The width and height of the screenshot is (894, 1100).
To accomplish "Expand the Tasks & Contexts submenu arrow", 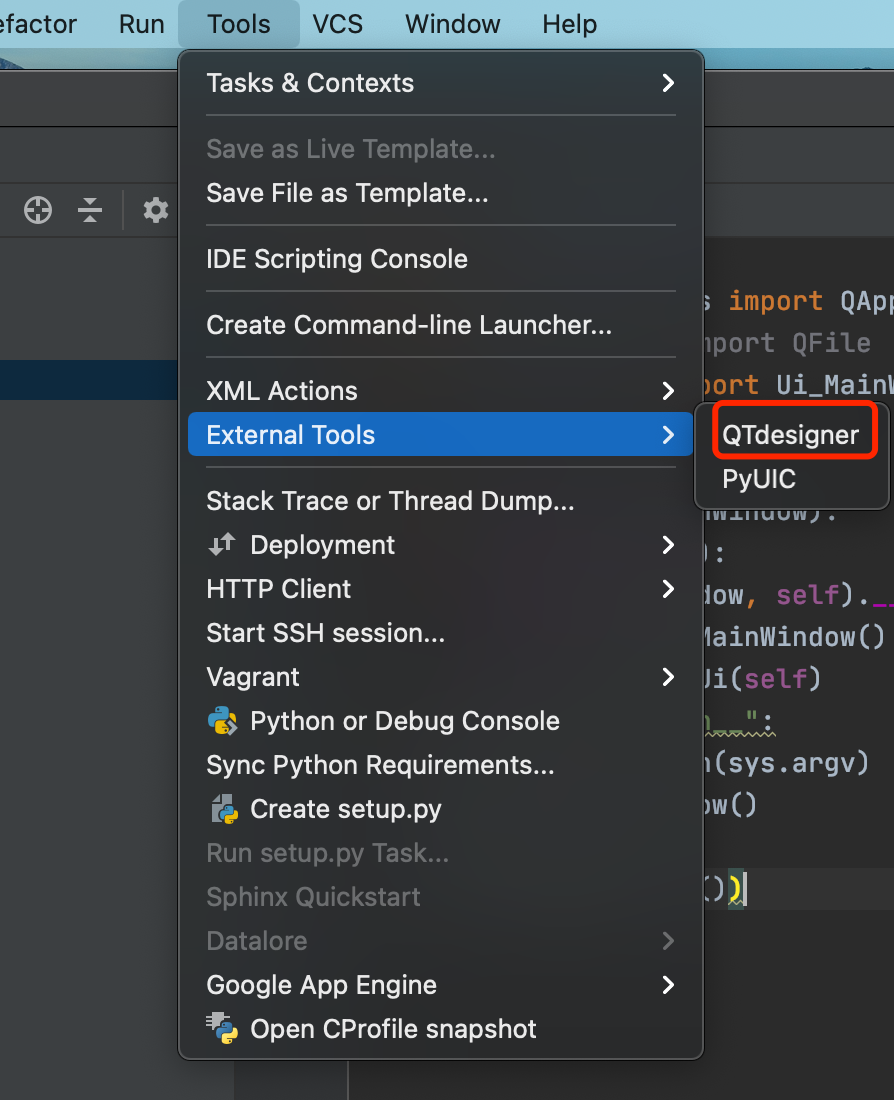I will tap(668, 83).
